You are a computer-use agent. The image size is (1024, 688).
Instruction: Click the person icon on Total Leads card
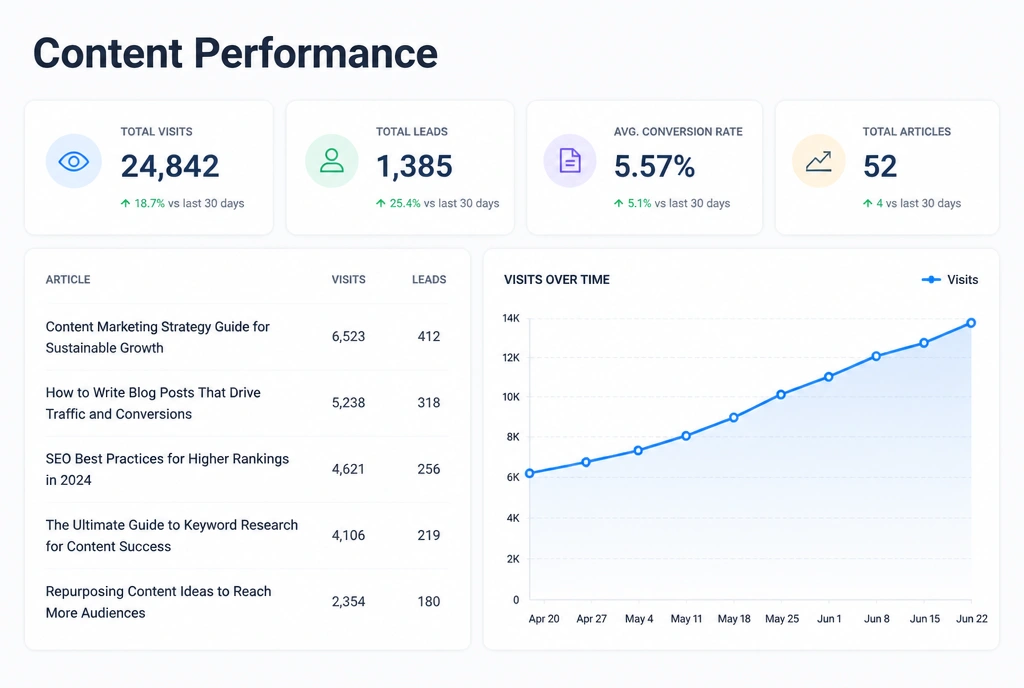coord(332,161)
